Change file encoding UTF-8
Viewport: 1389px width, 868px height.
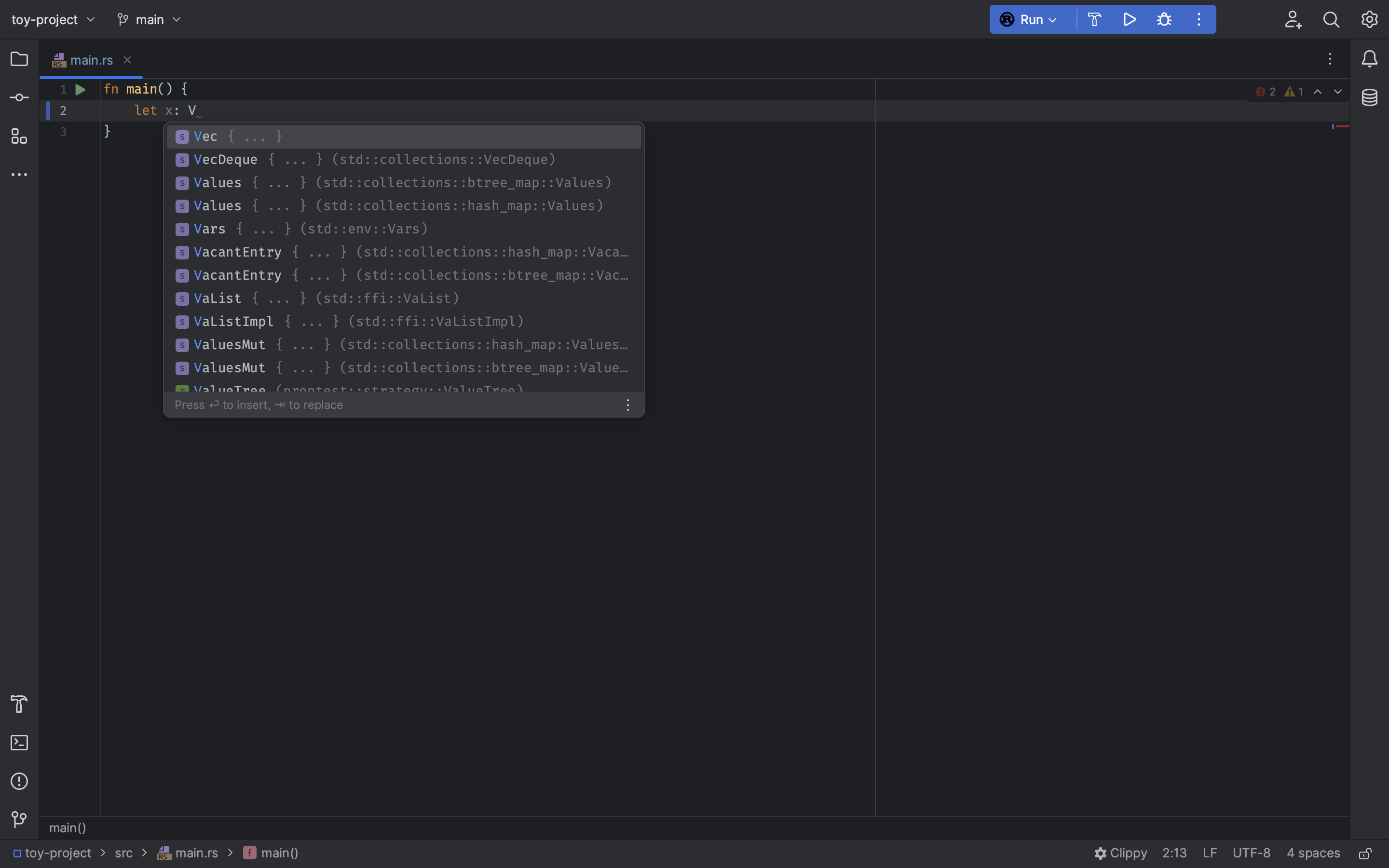coord(1251,853)
